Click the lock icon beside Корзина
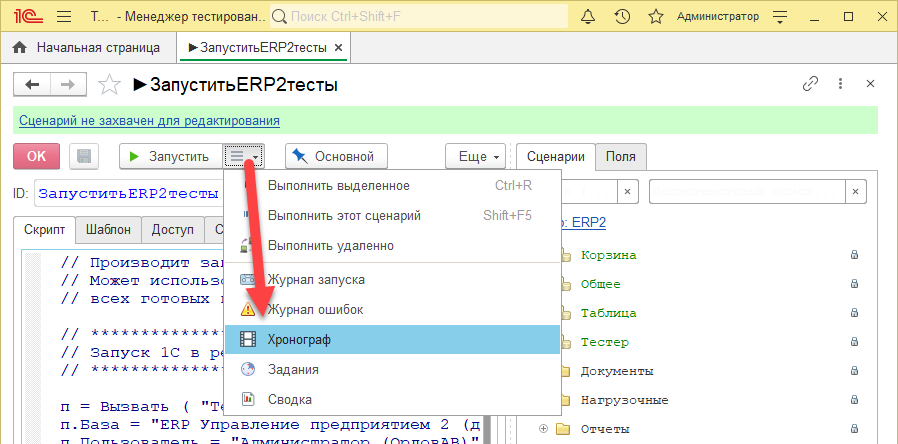Viewport: 898px width, 444px height. (854, 255)
